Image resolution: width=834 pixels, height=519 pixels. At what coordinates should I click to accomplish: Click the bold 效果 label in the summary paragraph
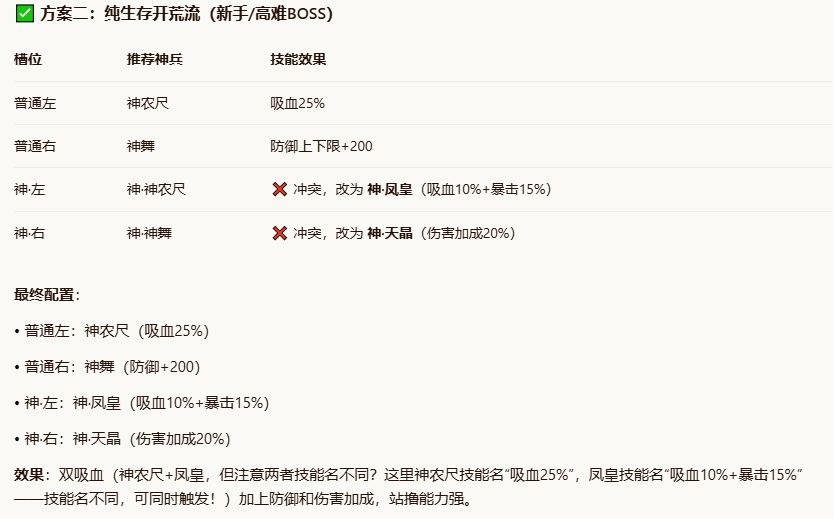[x=29, y=475]
